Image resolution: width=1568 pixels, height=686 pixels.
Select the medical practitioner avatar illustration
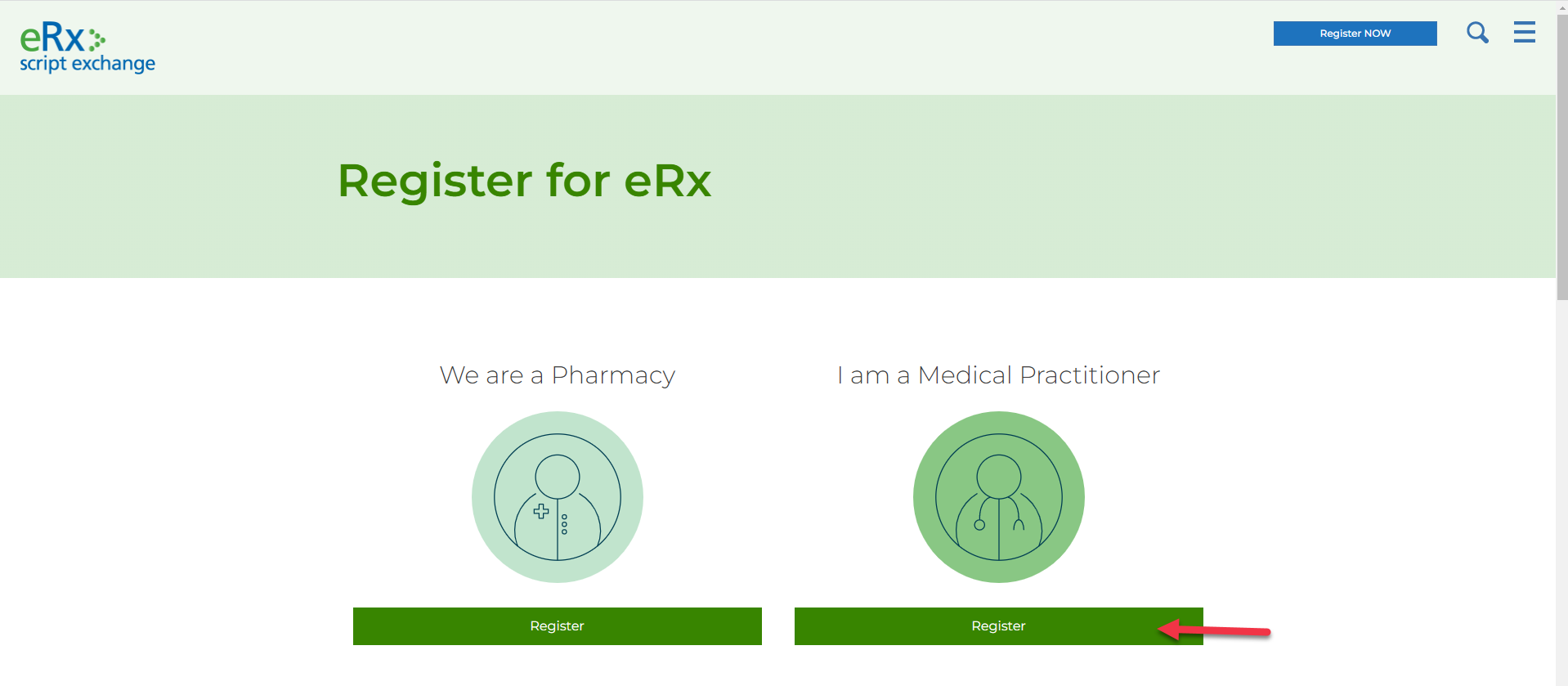click(997, 496)
